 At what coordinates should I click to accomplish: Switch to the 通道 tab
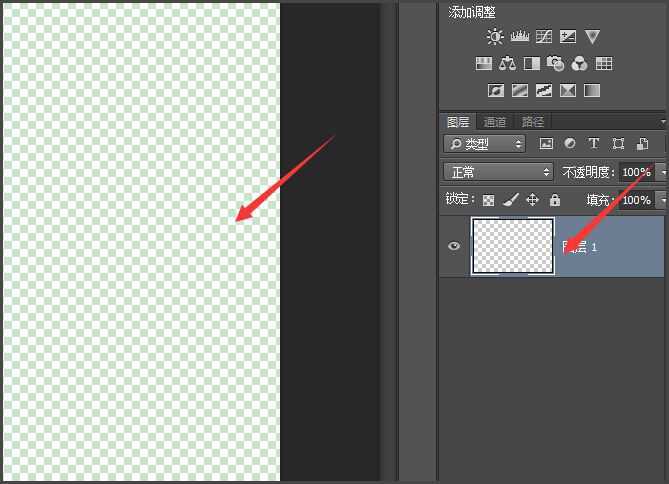(495, 122)
